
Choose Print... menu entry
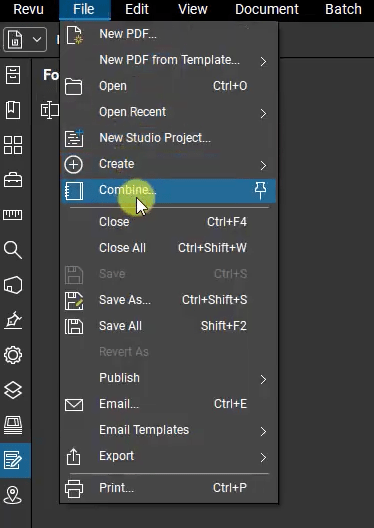[169, 488]
